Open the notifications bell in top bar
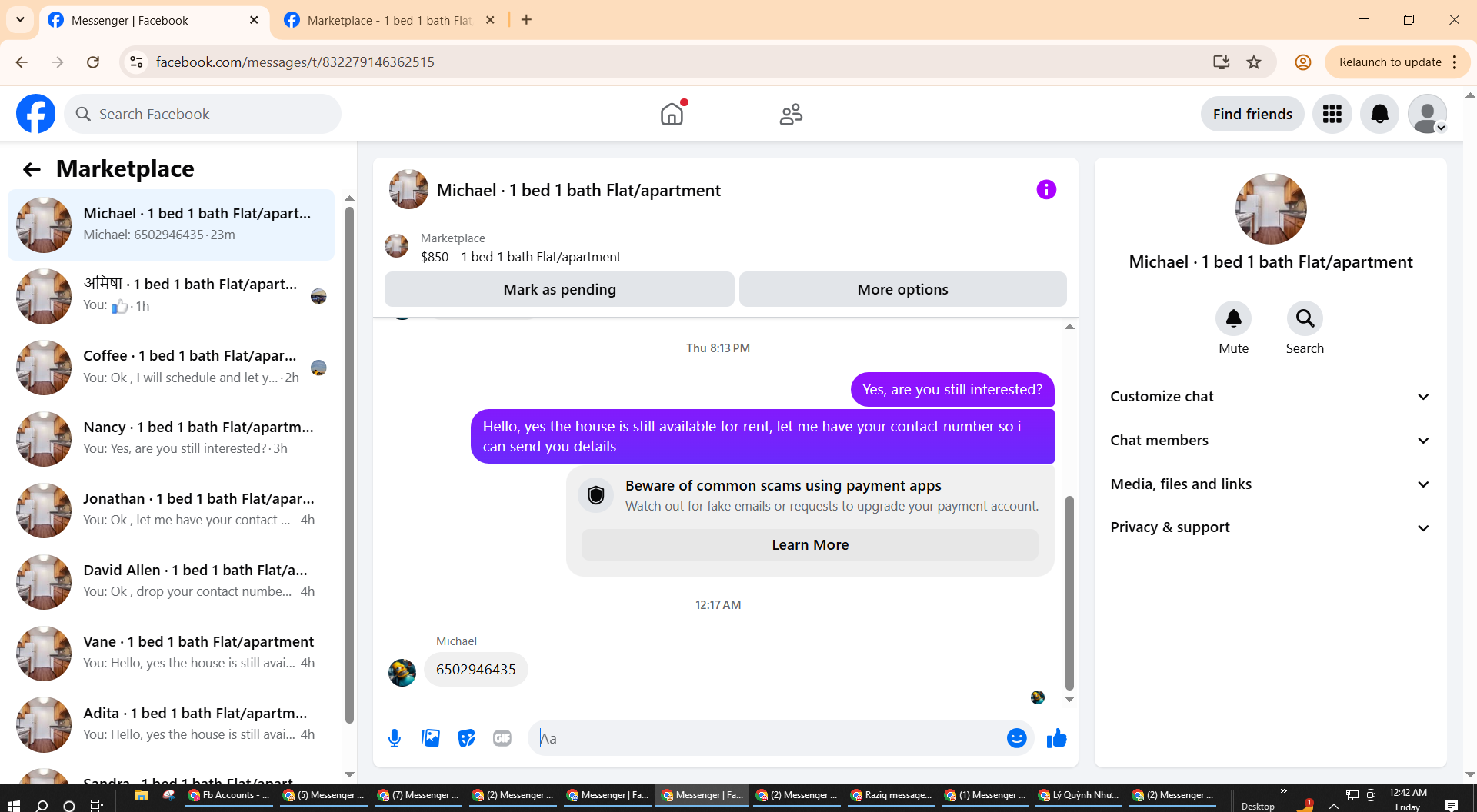The width and height of the screenshot is (1477, 812). pyautogui.click(x=1379, y=114)
